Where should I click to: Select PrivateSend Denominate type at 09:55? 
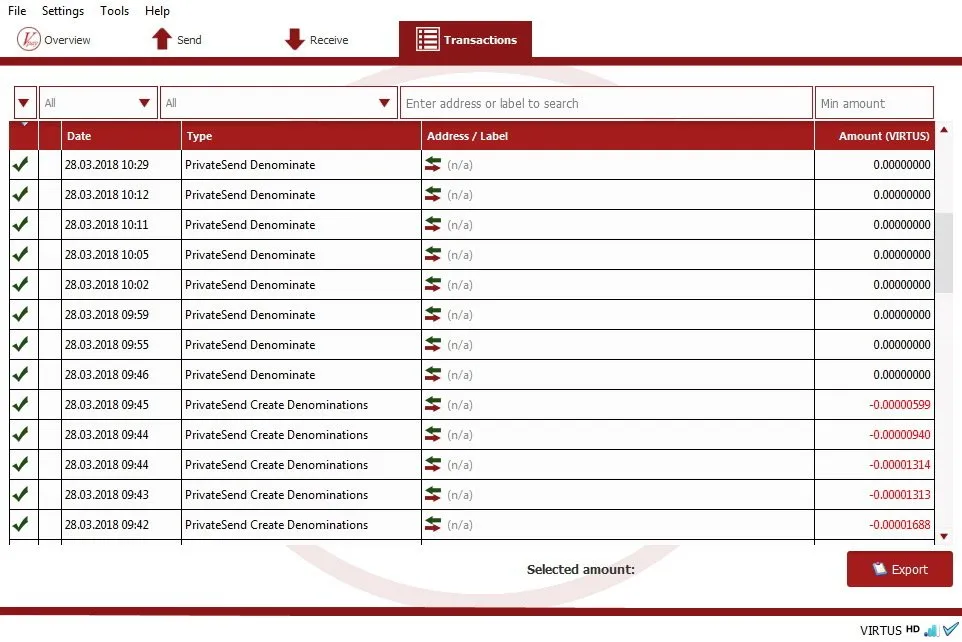pos(301,344)
